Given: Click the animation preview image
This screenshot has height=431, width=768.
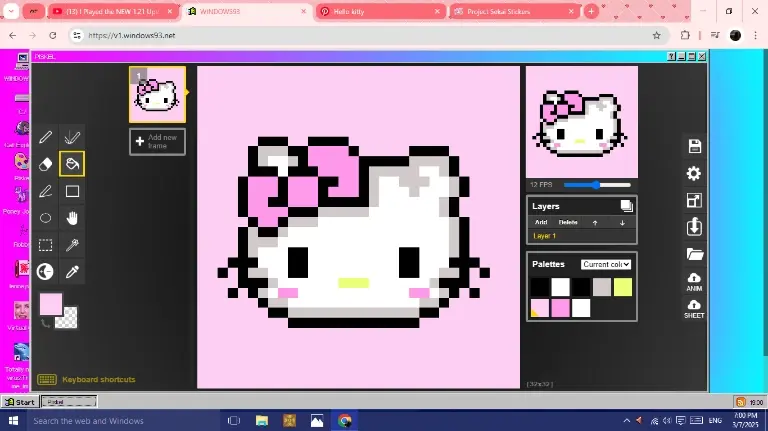Looking at the screenshot, I should point(582,122).
